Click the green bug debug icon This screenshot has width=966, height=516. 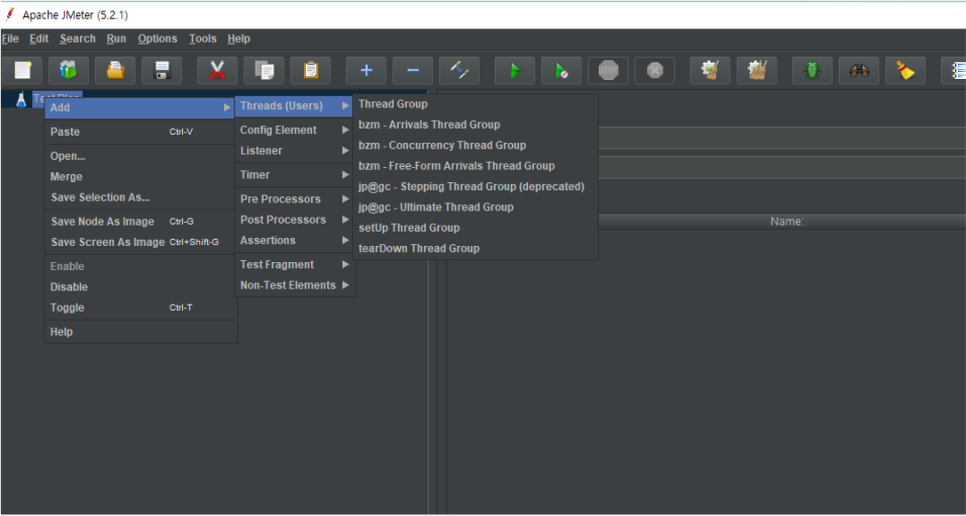(812, 70)
